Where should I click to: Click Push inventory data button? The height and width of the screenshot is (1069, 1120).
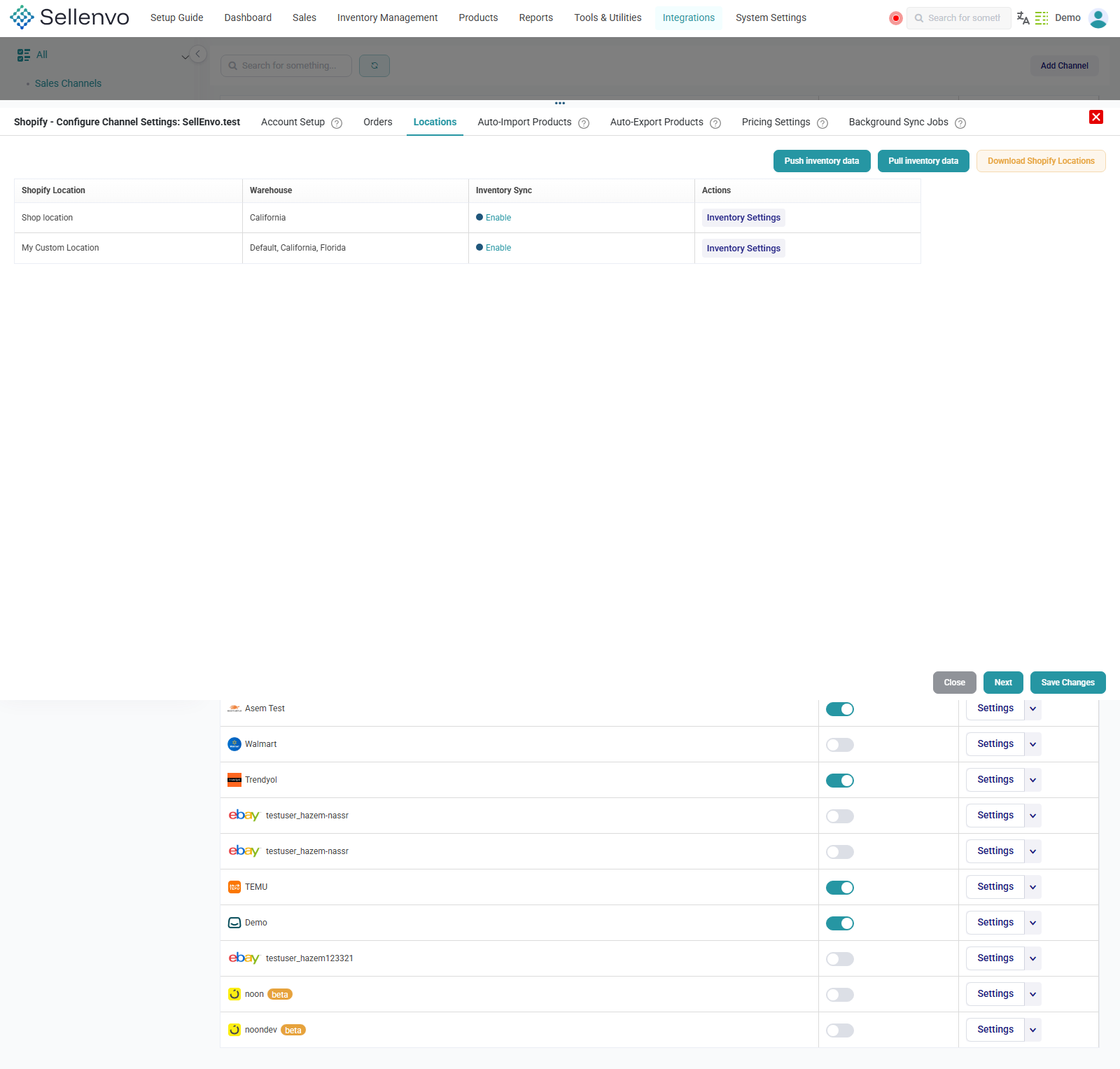click(822, 161)
